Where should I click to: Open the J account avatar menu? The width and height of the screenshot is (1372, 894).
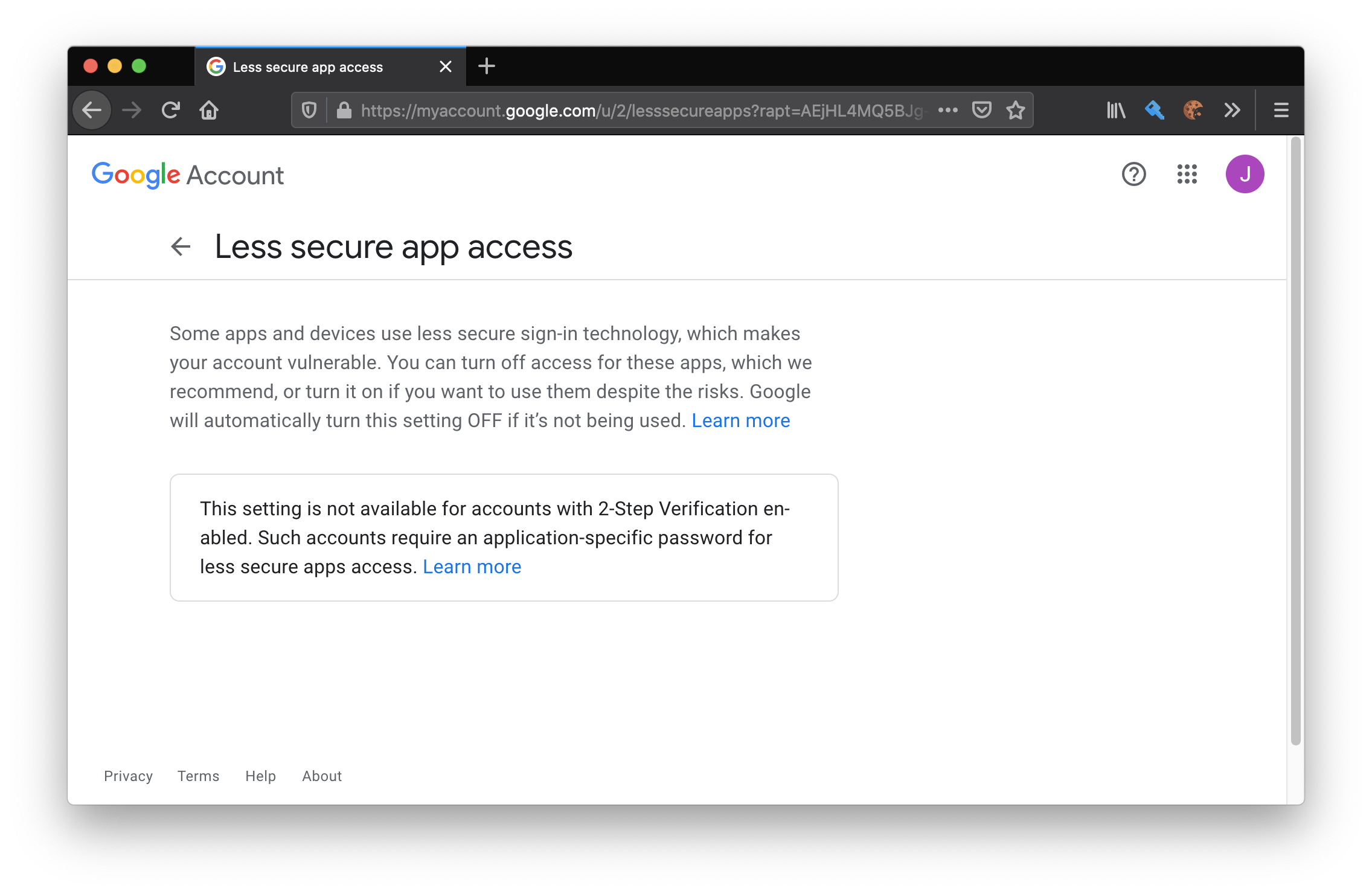click(1245, 175)
